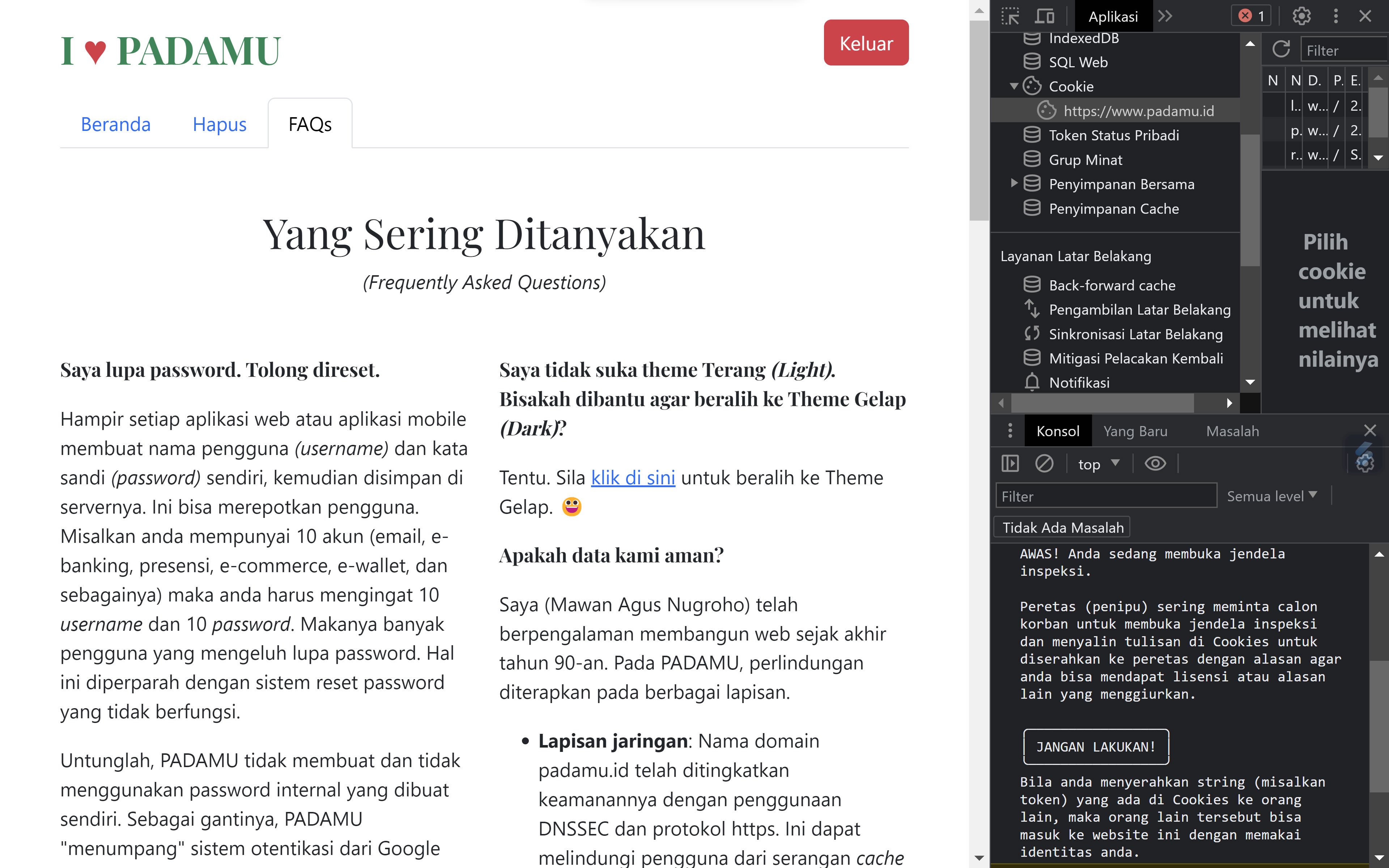Viewport: 1389px width, 868px height.
Task: Click the Keluar logout button
Action: [866, 43]
